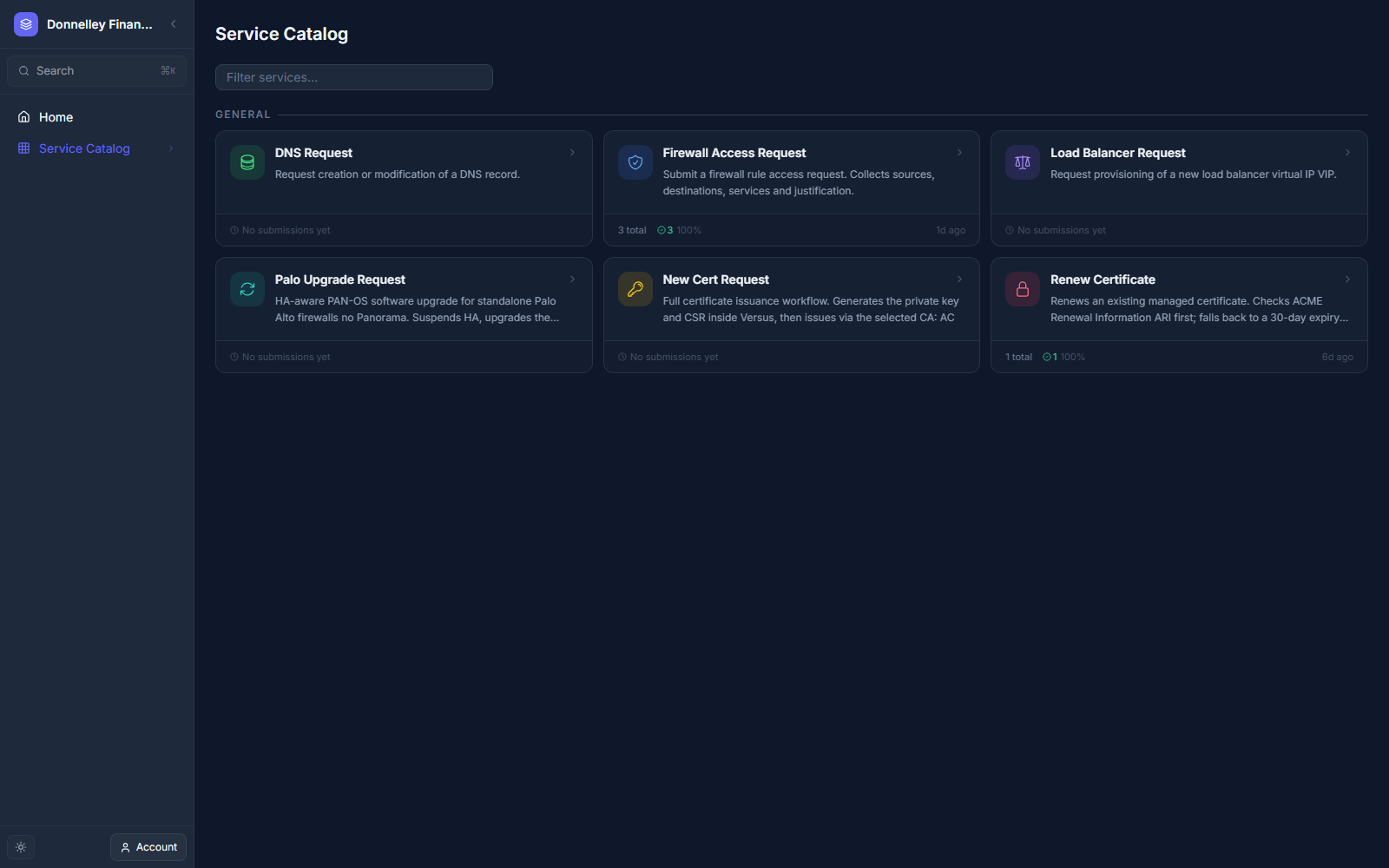The image size is (1389, 868).
Task: Click the green check icon on Renew Certificate card
Action: [x=1047, y=358]
